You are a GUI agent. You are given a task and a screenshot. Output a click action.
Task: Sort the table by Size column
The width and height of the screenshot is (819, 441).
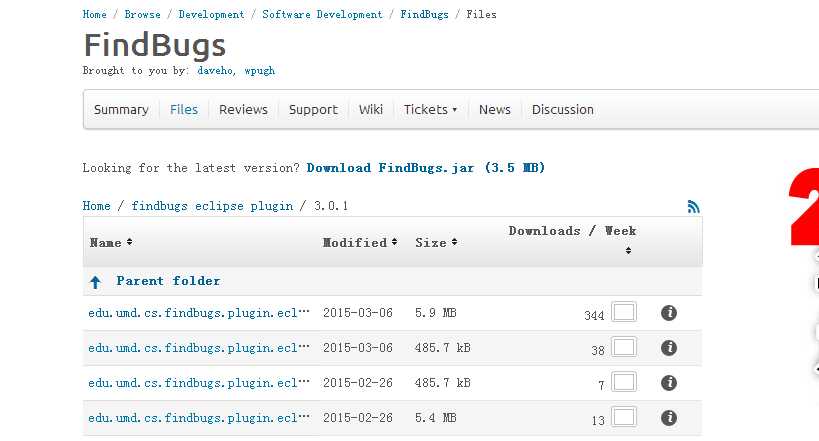[x=436, y=242]
